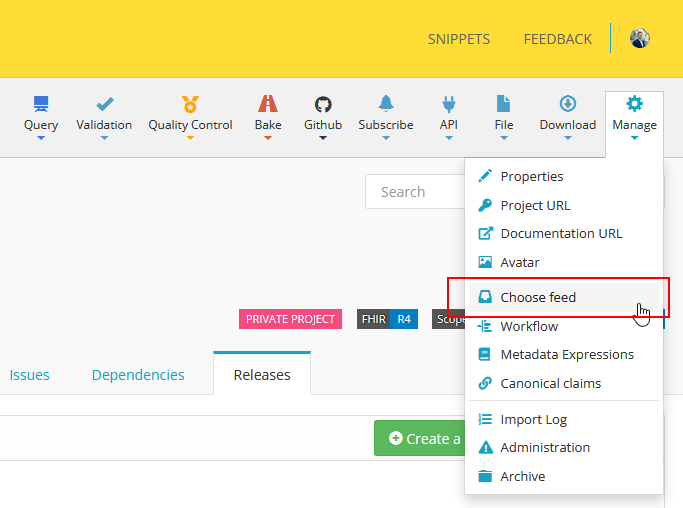Screen dimensions: 683x508
Task: Open the Subscribe bell icon
Action: point(386,104)
